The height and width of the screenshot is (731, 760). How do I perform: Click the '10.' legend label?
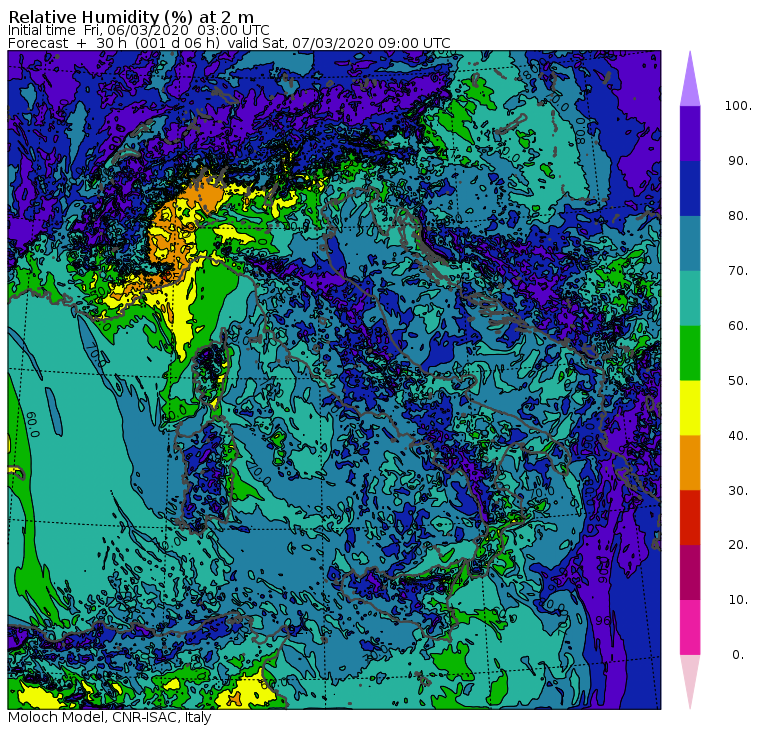click(x=738, y=600)
